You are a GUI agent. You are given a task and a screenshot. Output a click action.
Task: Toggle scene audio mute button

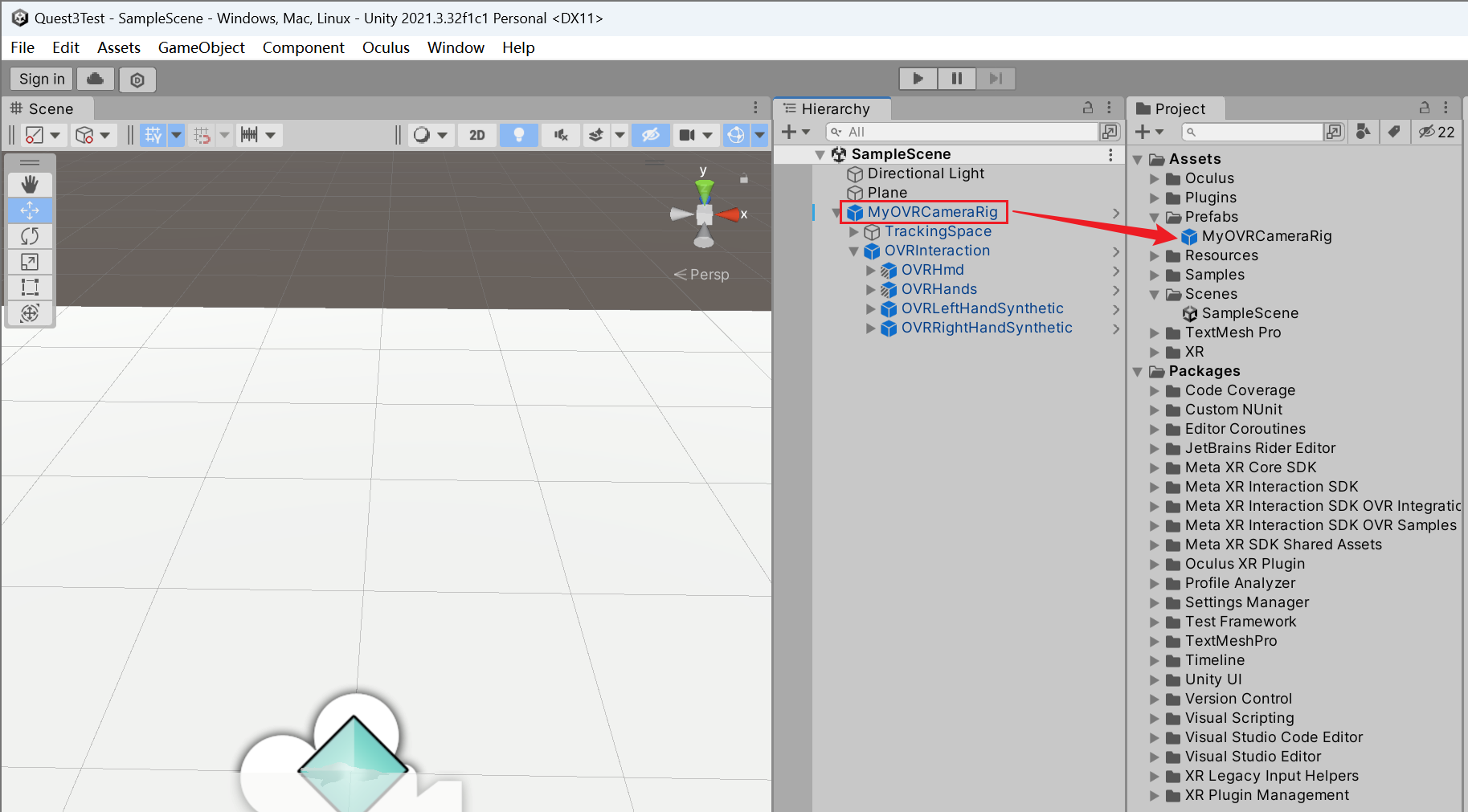(x=561, y=135)
